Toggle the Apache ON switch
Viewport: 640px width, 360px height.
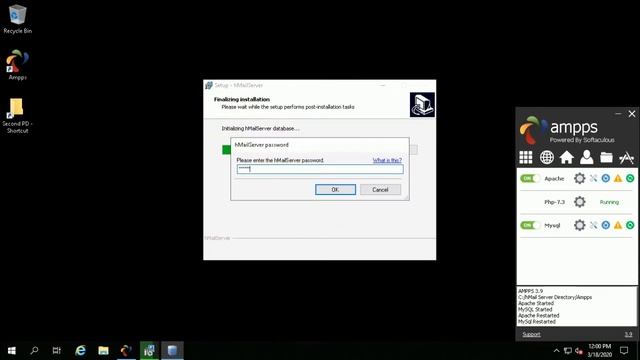(x=530, y=178)
